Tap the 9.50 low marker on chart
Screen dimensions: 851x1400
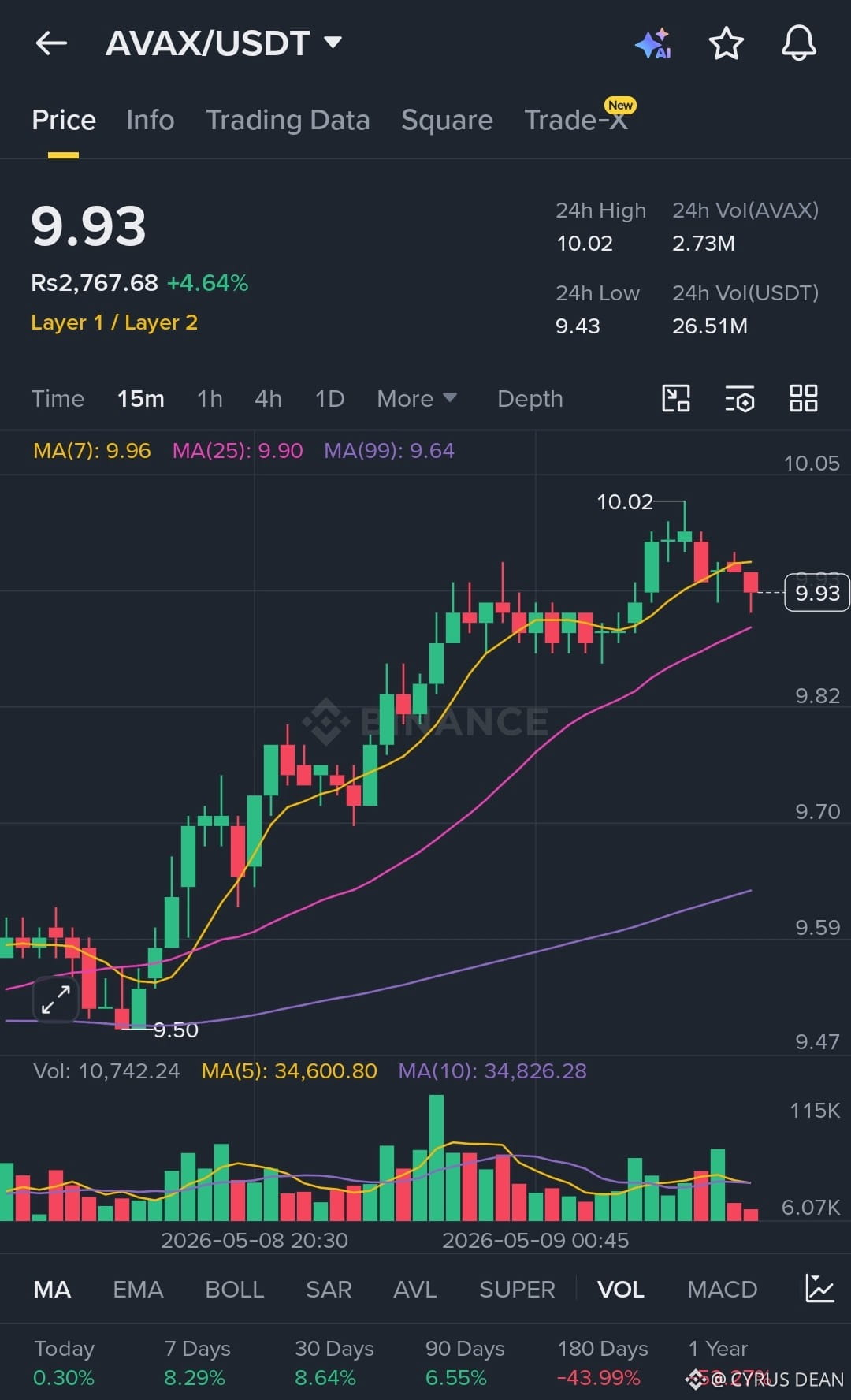click(176, 1030)
